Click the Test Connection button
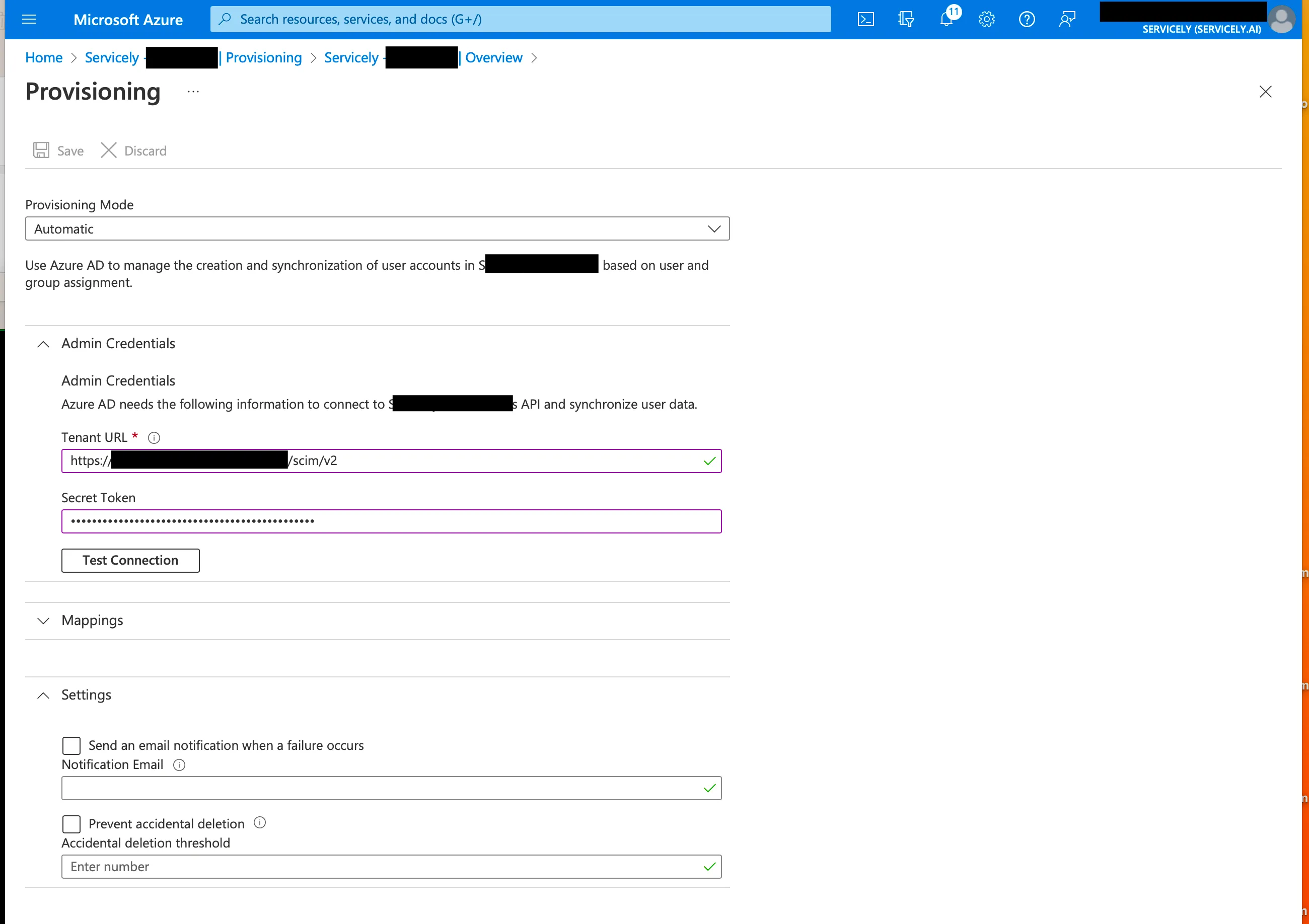This screenshot has height=924, width=1309. [x=130, y=560]
